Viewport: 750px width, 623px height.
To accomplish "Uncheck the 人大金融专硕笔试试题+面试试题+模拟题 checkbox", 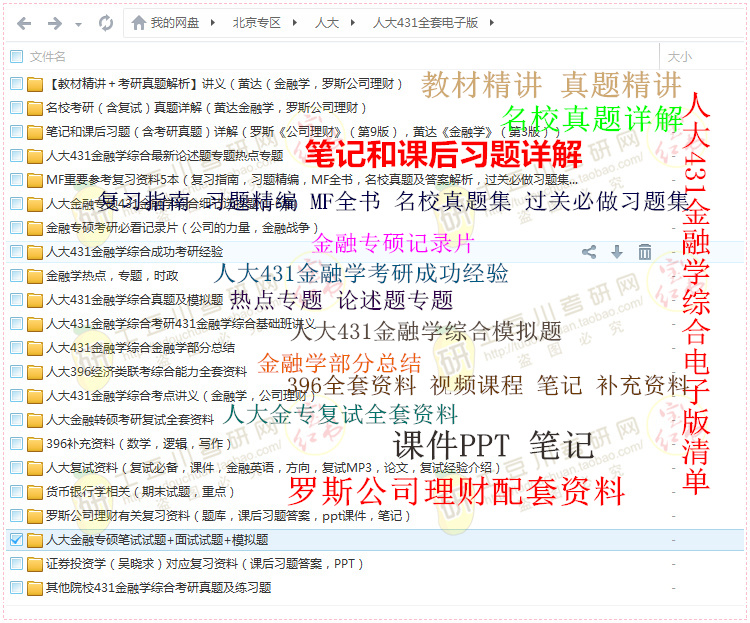I will (x=16, y=540).
